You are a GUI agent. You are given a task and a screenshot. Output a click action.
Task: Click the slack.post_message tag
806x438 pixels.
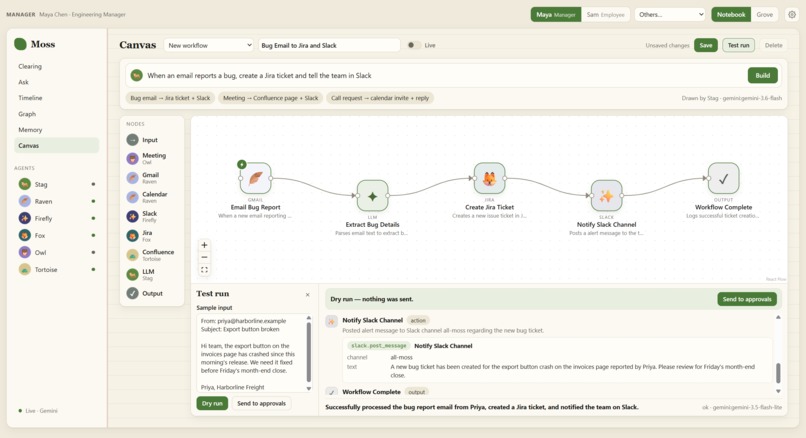378,346
